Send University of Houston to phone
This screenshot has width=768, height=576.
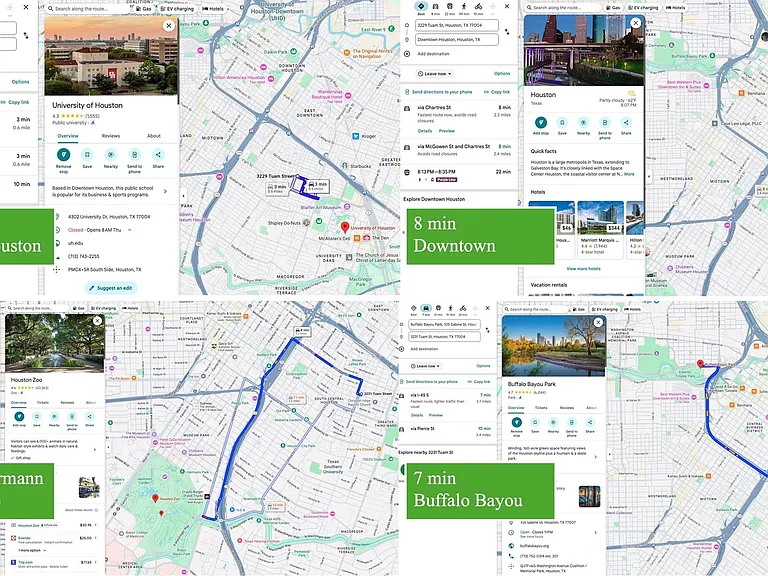tap(135, 155)
